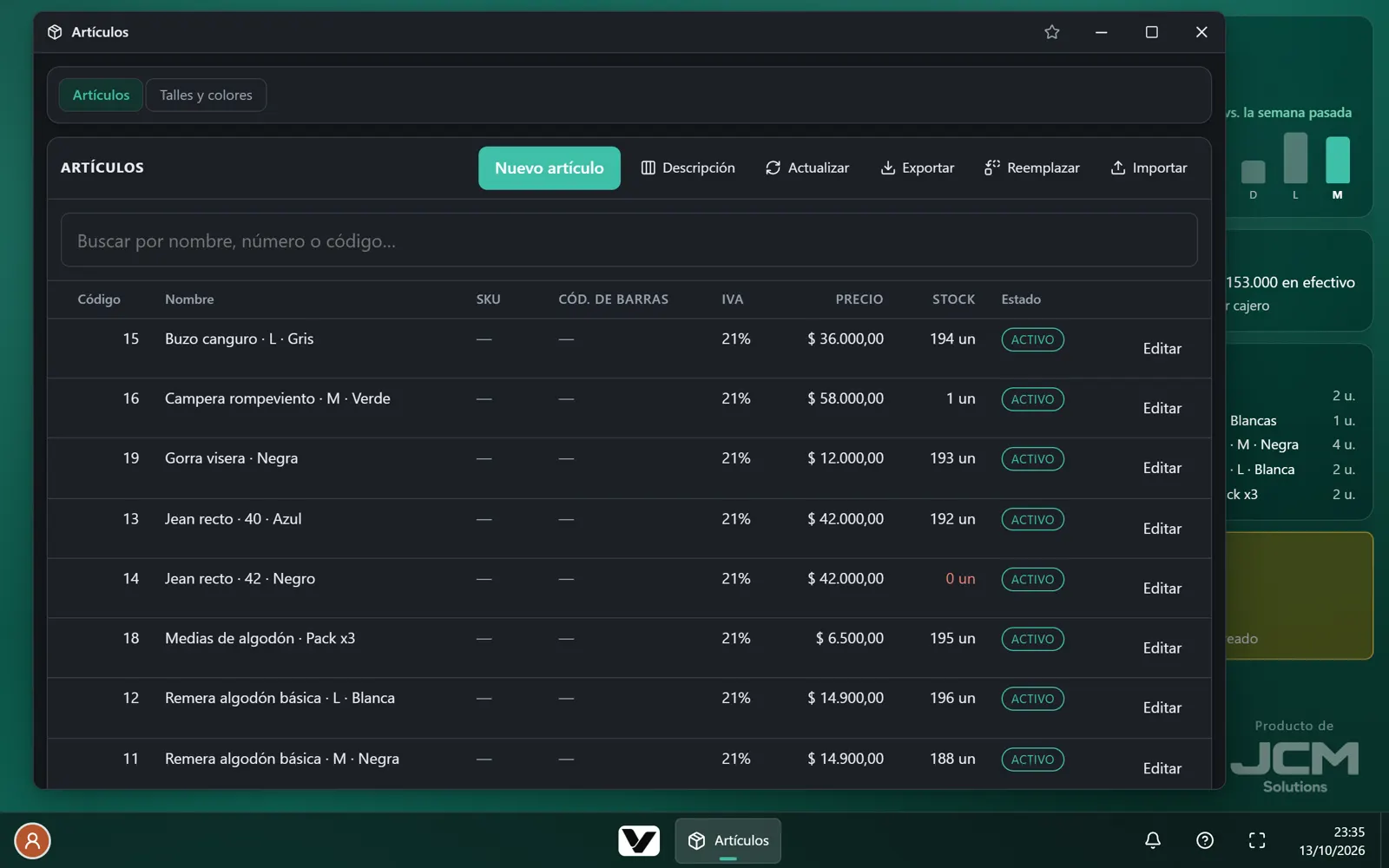Toggle fullscreen icon in taskbar

pyautogui.click(x=1257, y=840)
